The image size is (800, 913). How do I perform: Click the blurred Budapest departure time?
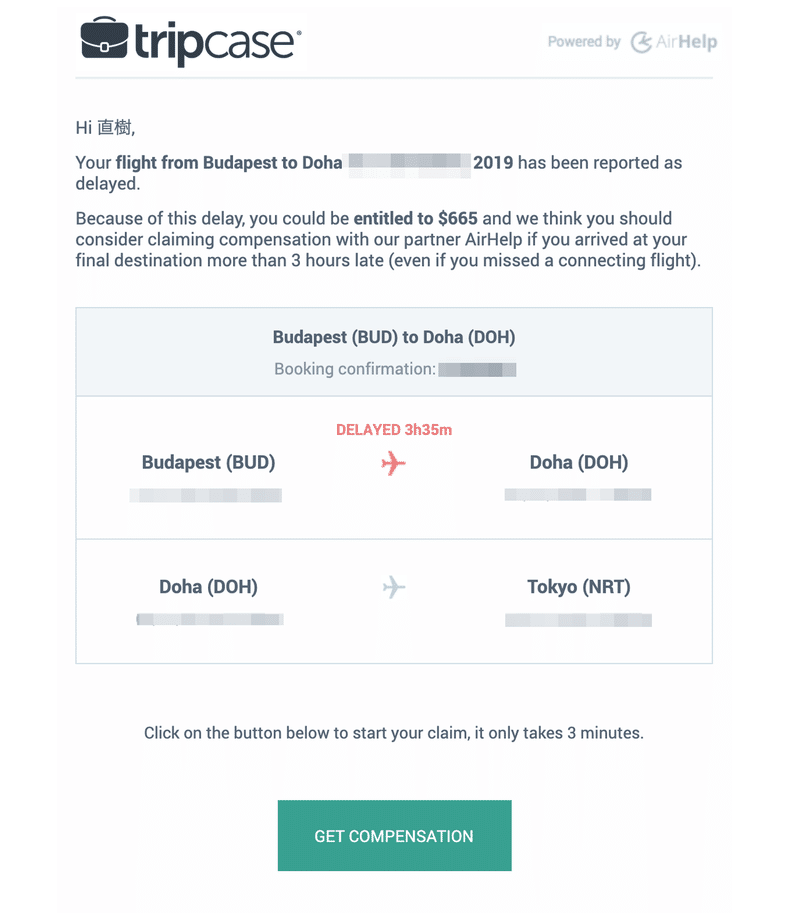coord(206,495)
